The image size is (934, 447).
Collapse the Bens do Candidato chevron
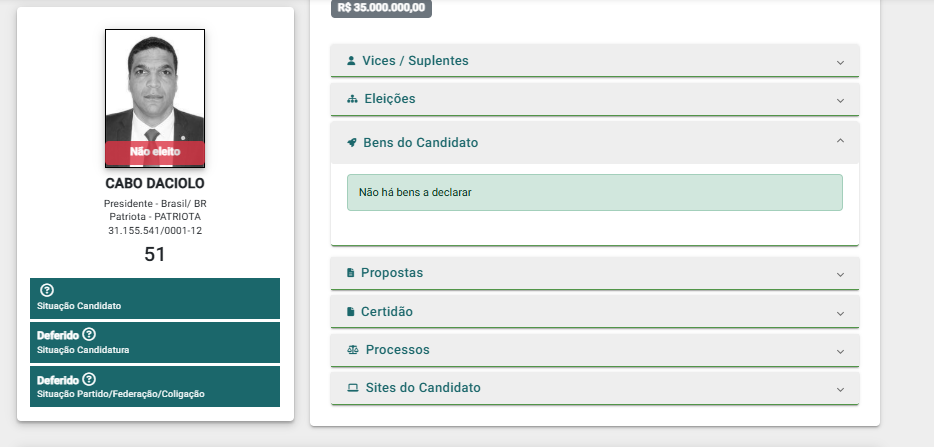tap(840, 141)
